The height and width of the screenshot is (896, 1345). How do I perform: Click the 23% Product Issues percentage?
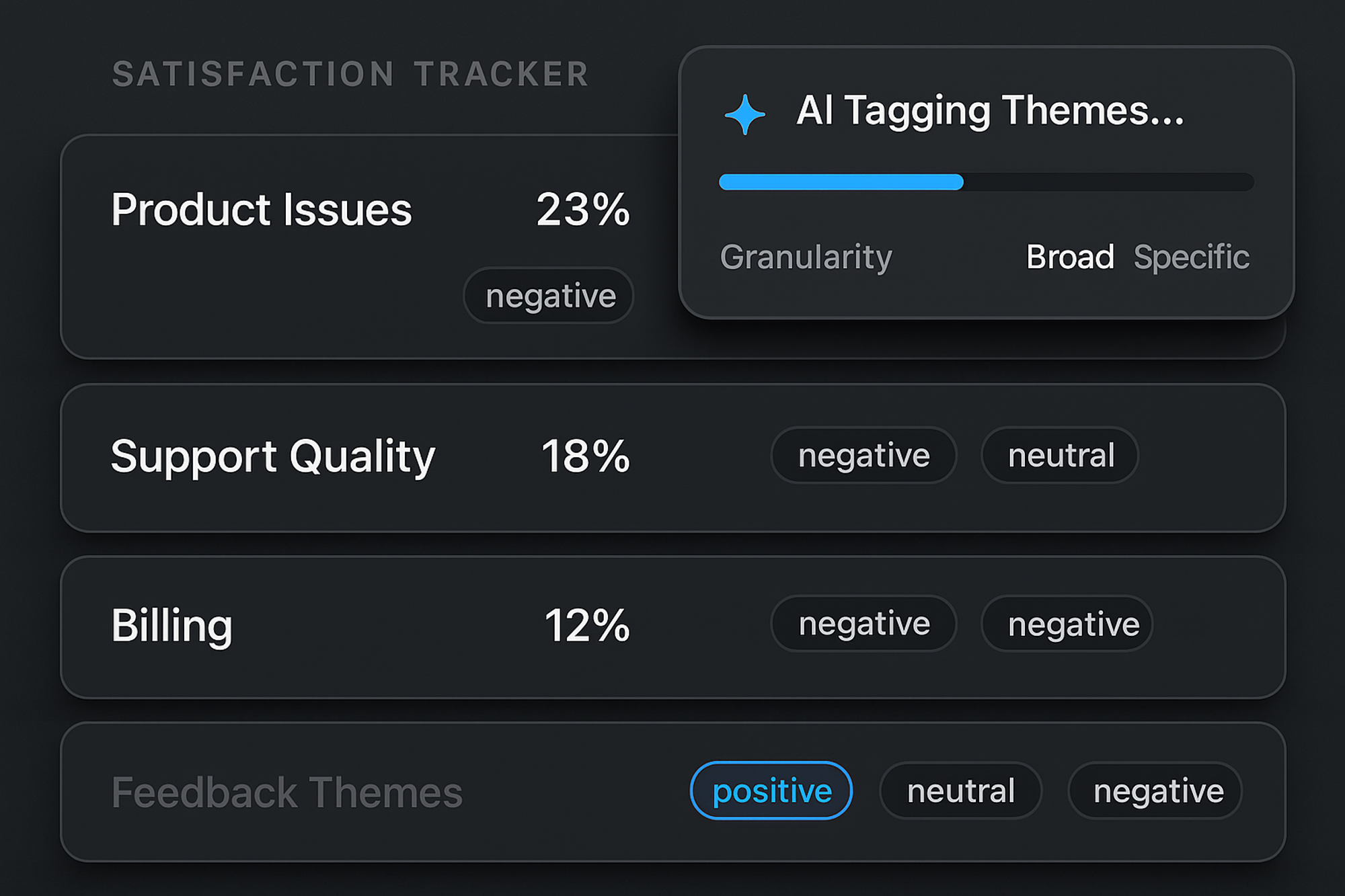(583, 210)
